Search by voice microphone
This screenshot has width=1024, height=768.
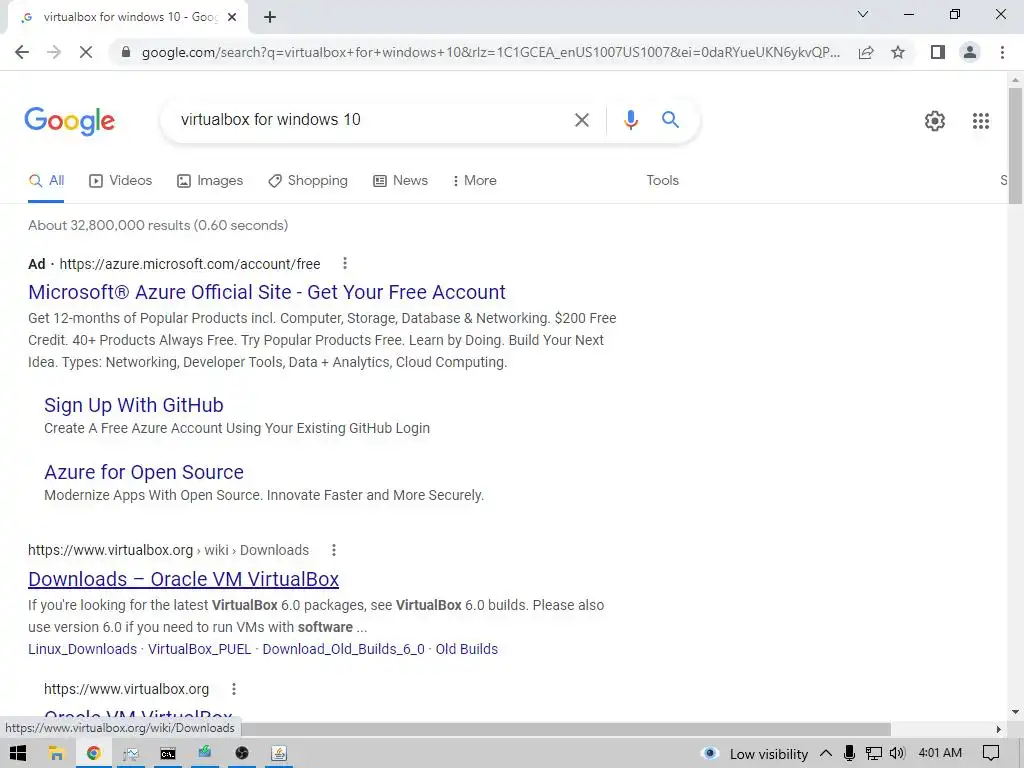point(630,120)
